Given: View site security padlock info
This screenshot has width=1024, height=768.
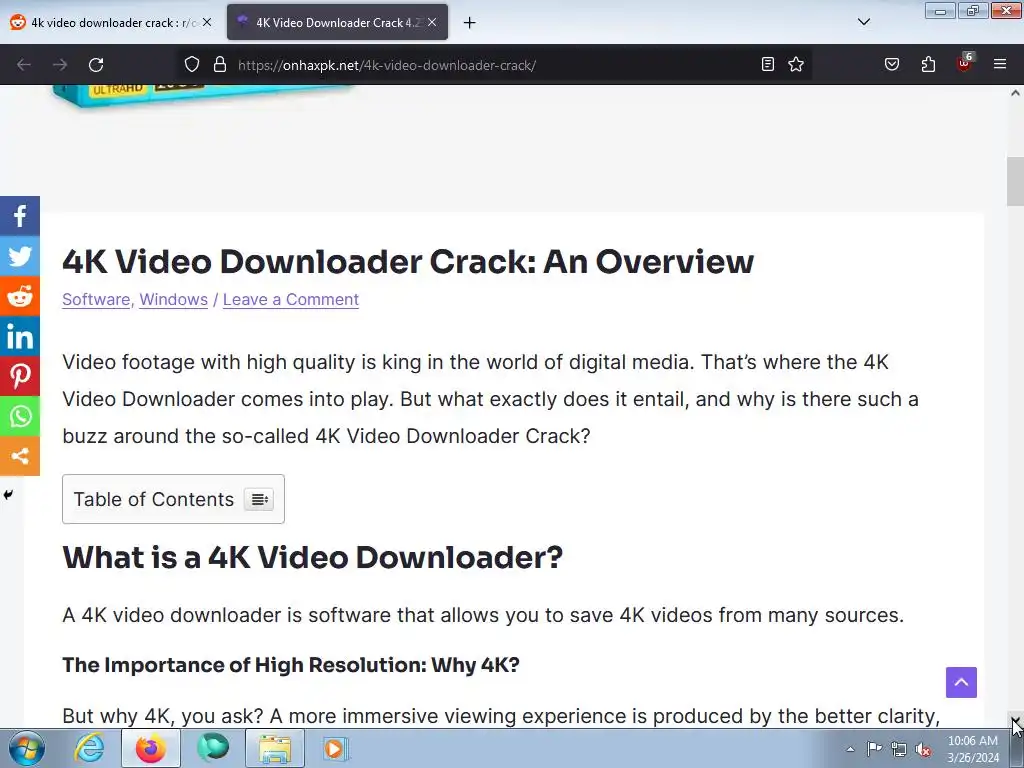Looking at the screenshot, I should [x=220, y=65].
